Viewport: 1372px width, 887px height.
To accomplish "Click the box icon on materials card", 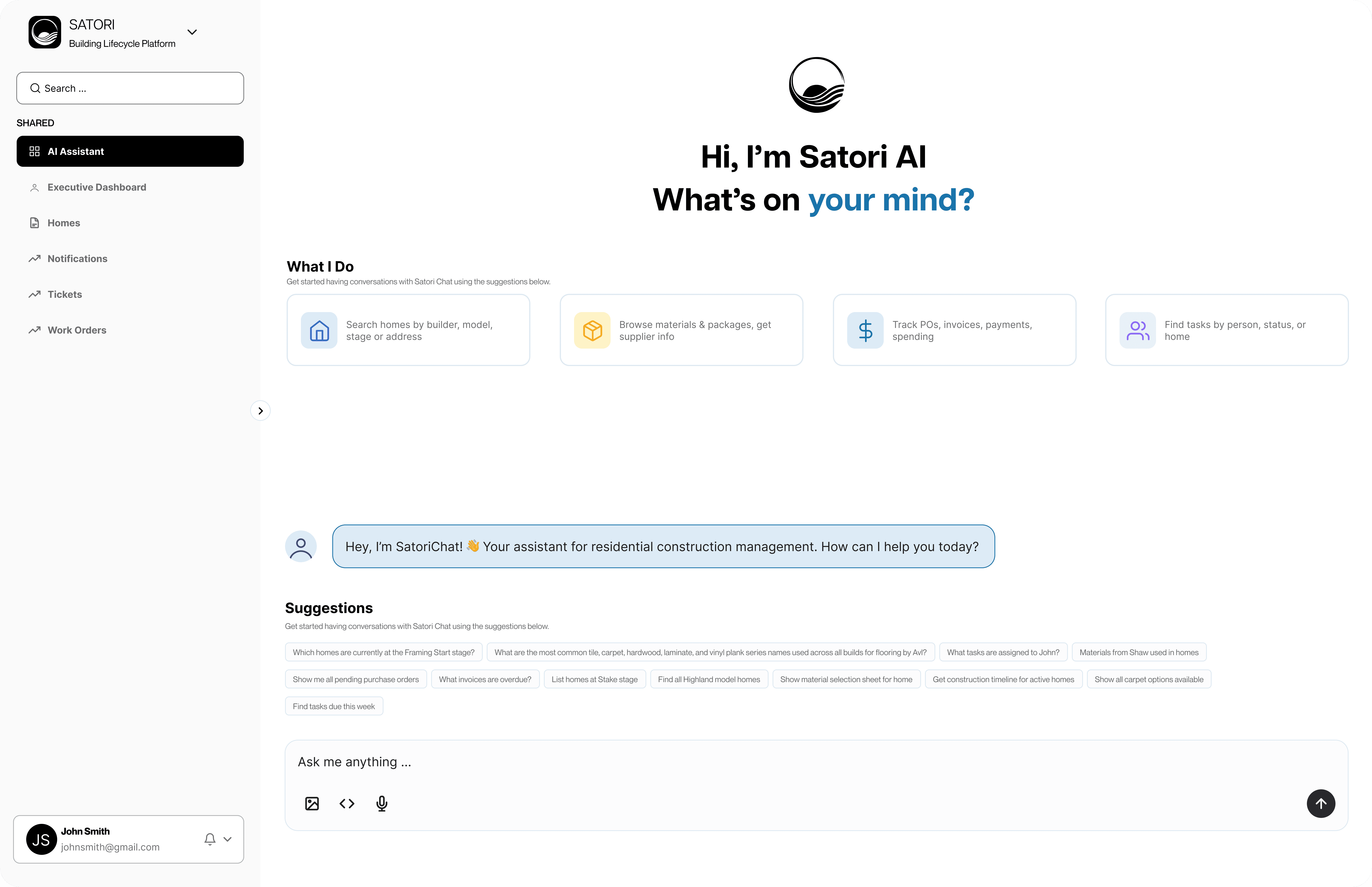I will tap(592, 331).
